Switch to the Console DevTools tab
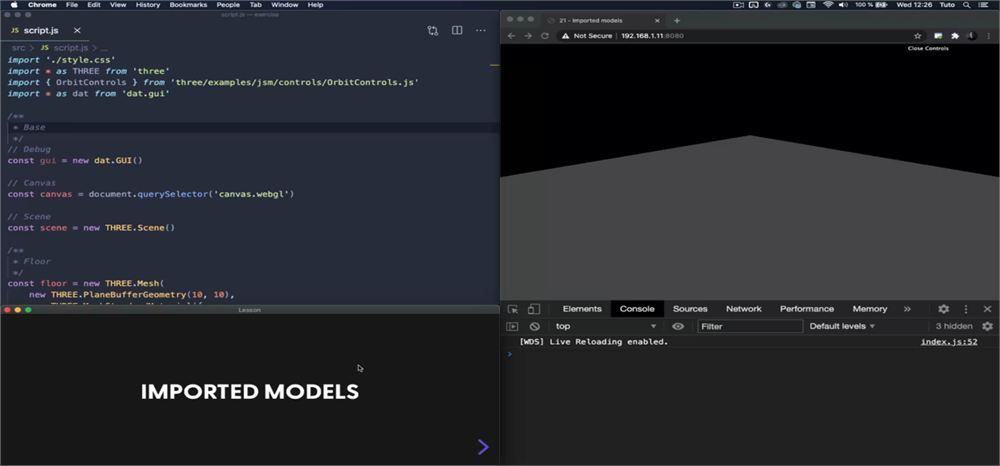Viewport: 1000px width, 466px height. click(x=637, y=309)
